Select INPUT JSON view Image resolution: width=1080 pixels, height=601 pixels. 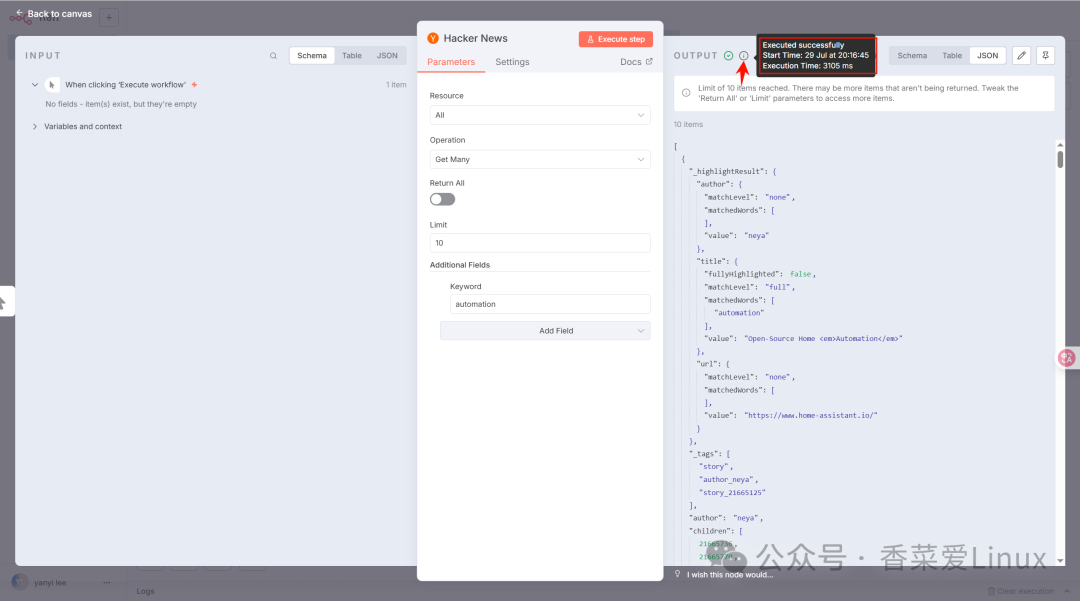click(x=387, y=56)
